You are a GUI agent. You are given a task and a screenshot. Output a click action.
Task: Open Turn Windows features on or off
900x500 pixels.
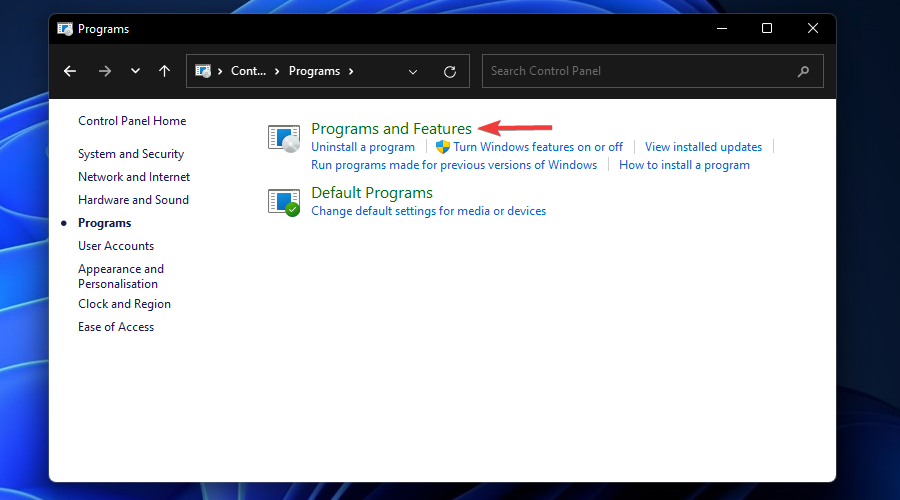click(538, 147)
